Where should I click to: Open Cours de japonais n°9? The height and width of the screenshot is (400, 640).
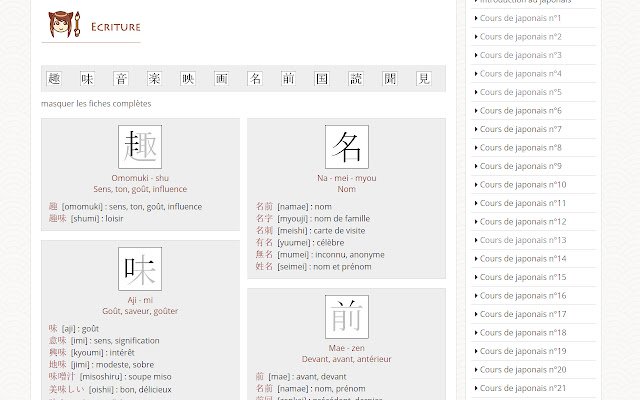[520, 166]
